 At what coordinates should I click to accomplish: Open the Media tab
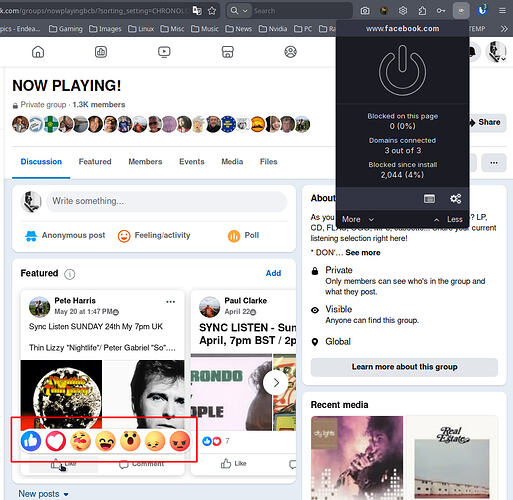coord(232,162)
